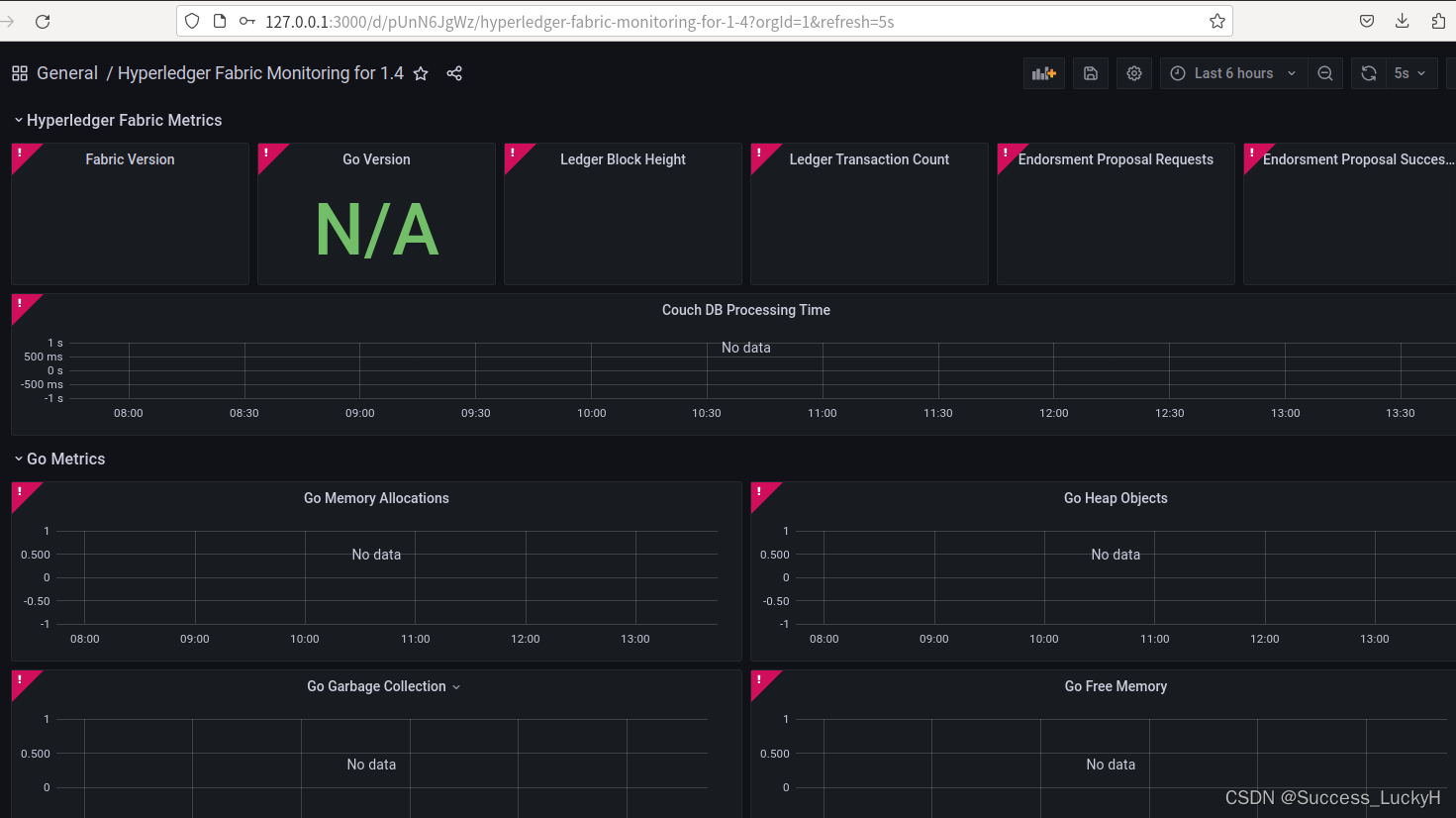Viewport: 1456px width, 818px height.
Task: Bookmark this page via the star icon
Action: tap(1216, 20)
